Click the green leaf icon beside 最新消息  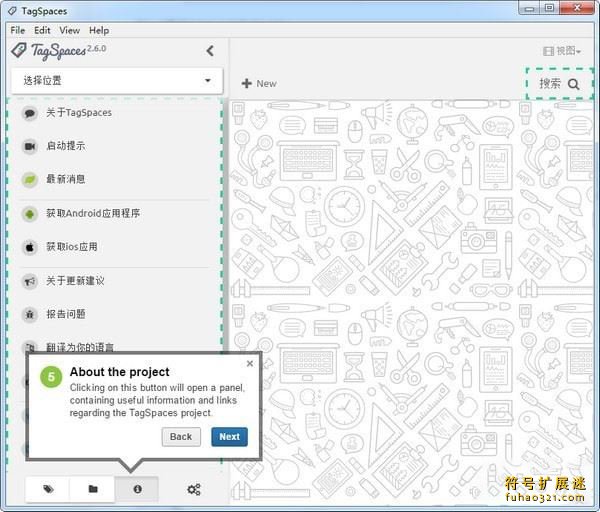29,179
